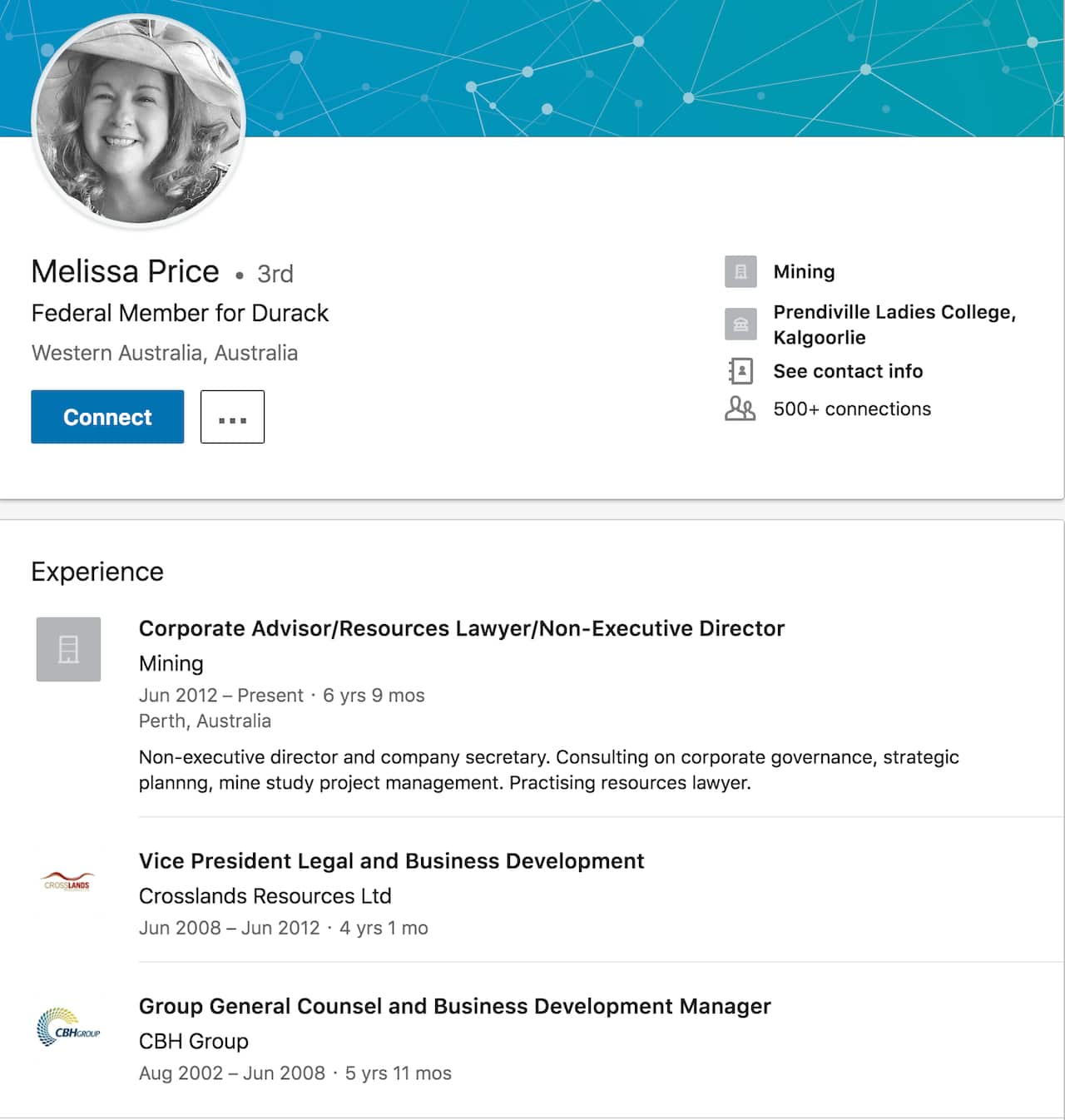Click the name Melissa Price

coord(125,271)
